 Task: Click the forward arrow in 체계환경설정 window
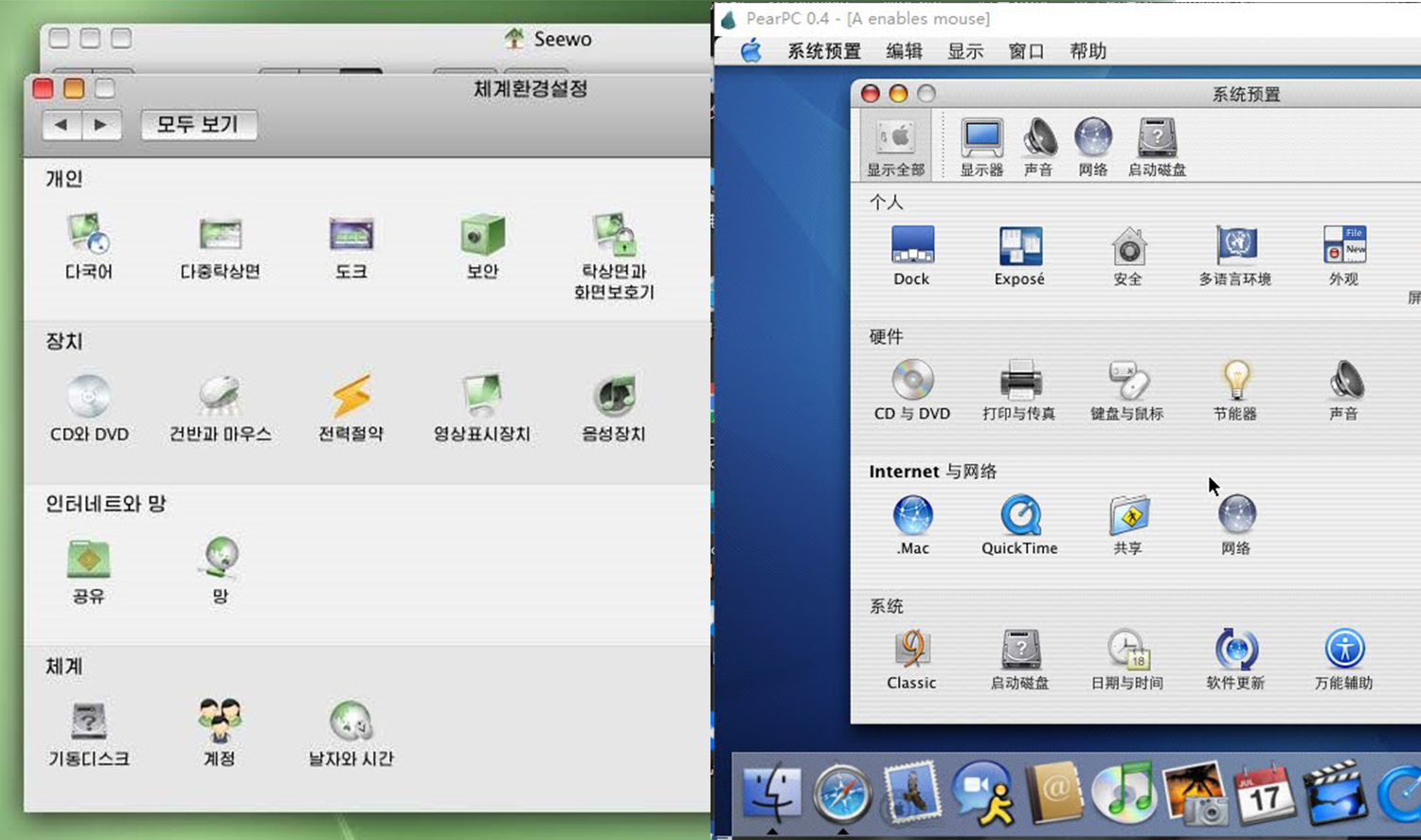click(101, 124)
